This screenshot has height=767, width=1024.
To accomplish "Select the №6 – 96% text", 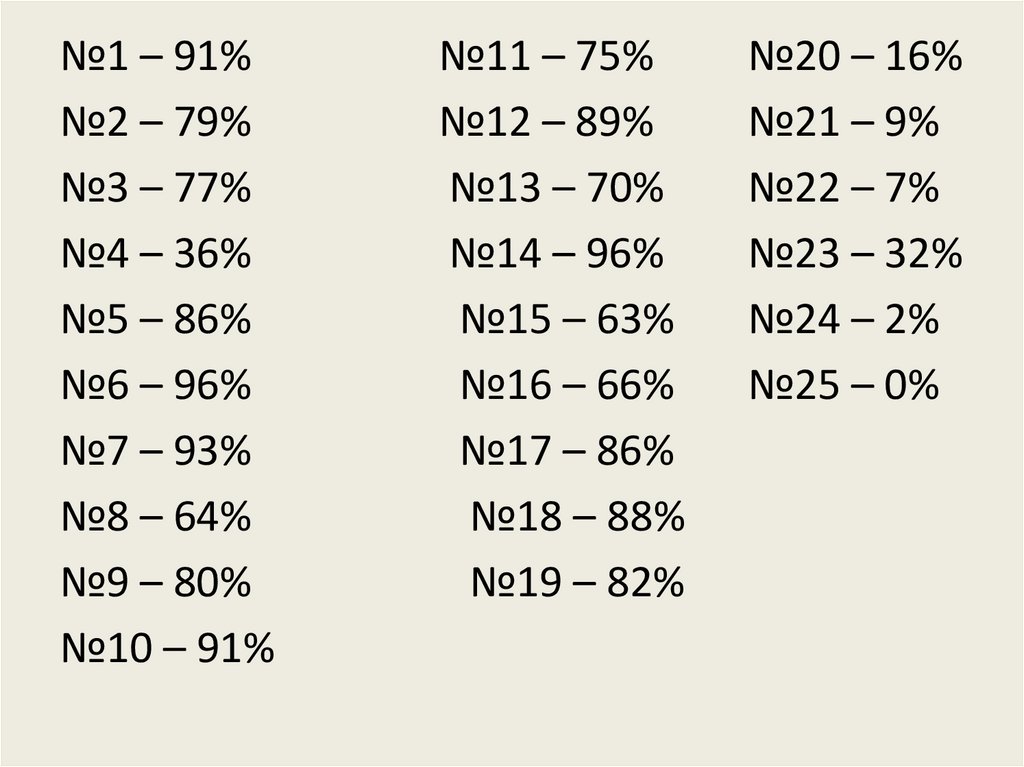I will [156, 386].
